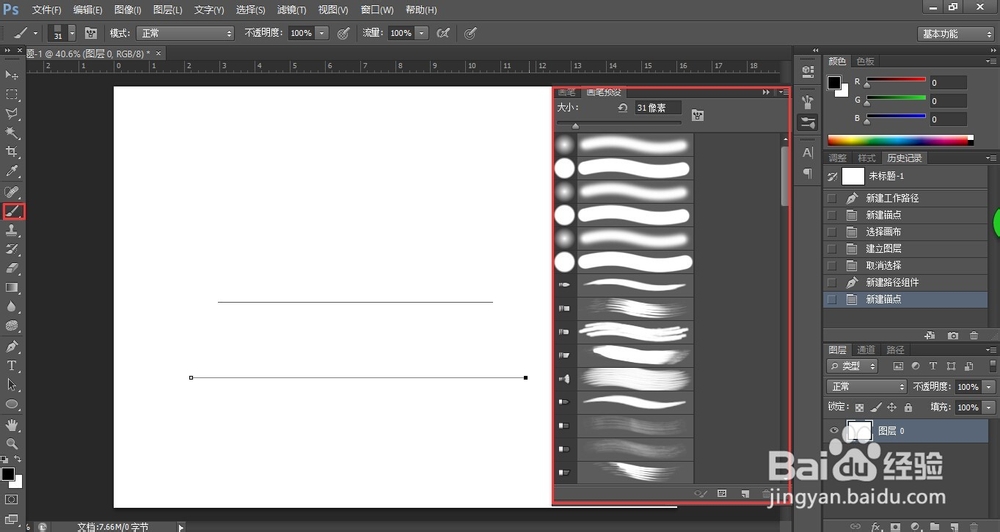This screenshot has width=1000, height=532.
Task: Open the 图像(I) menu
Action: pos(128,10)
